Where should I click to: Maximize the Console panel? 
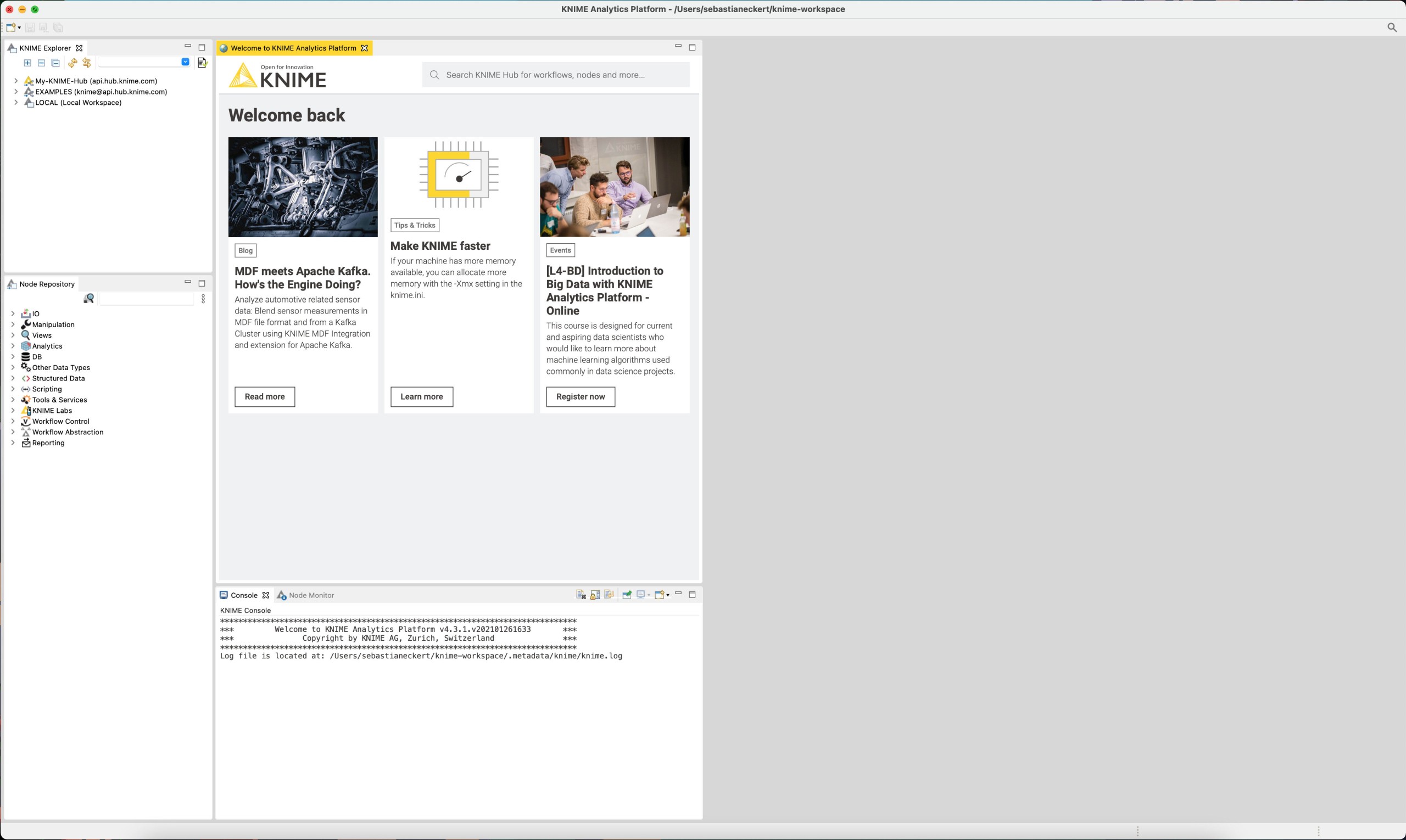point(692,595)
